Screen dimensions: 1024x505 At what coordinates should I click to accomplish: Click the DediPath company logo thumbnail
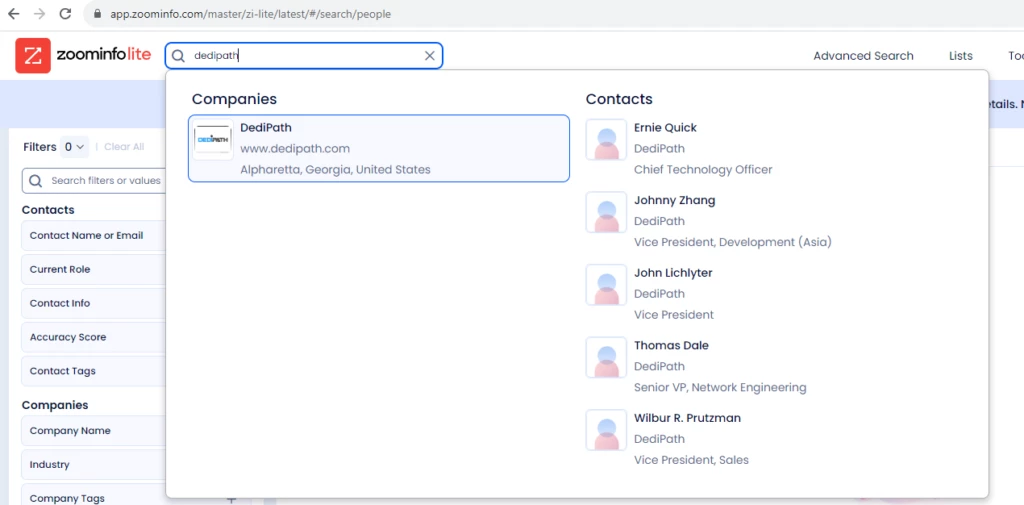pyautogui.click(x=213, y=140)
